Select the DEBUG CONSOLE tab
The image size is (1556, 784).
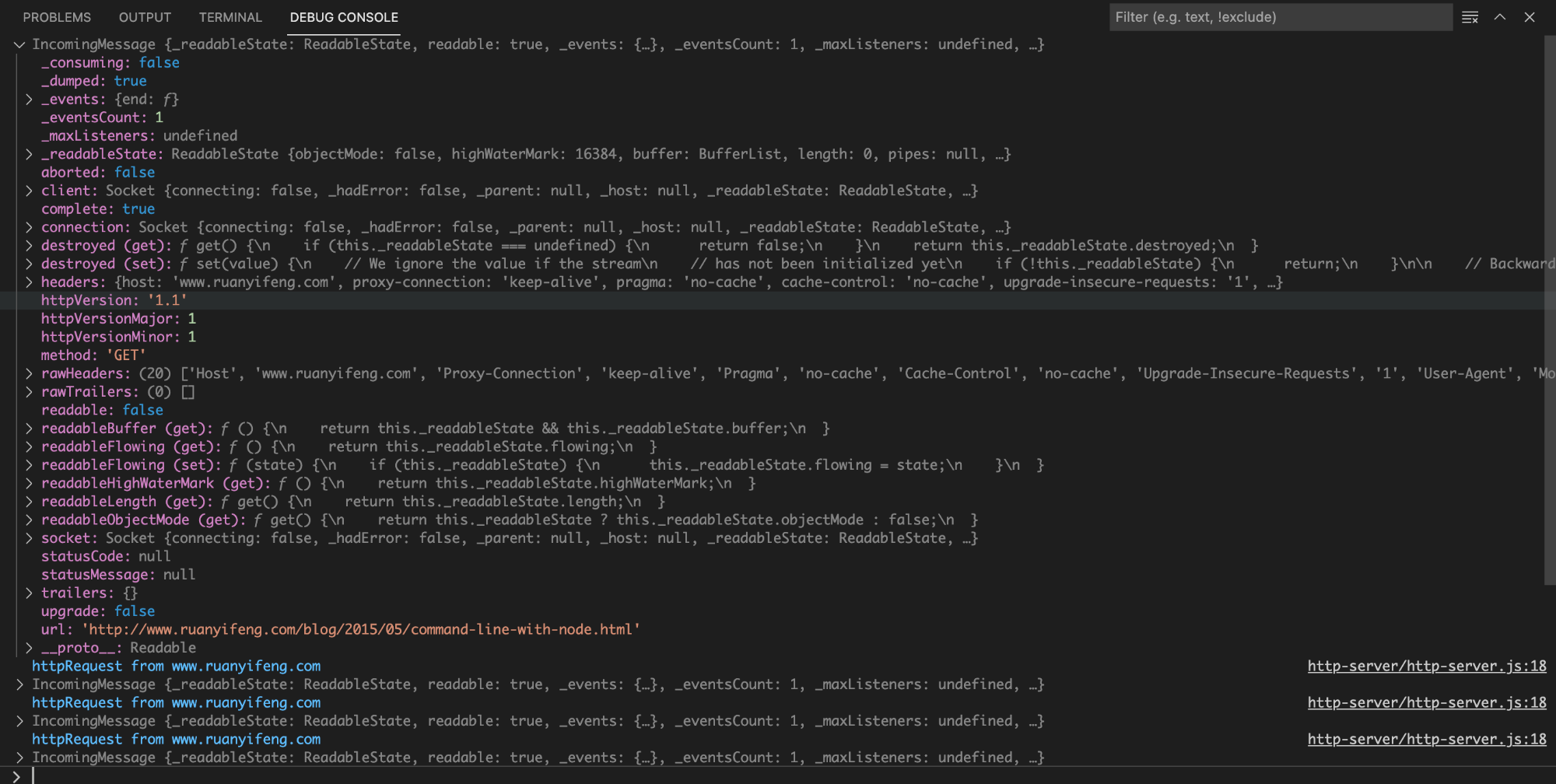[x=344, y=17]
